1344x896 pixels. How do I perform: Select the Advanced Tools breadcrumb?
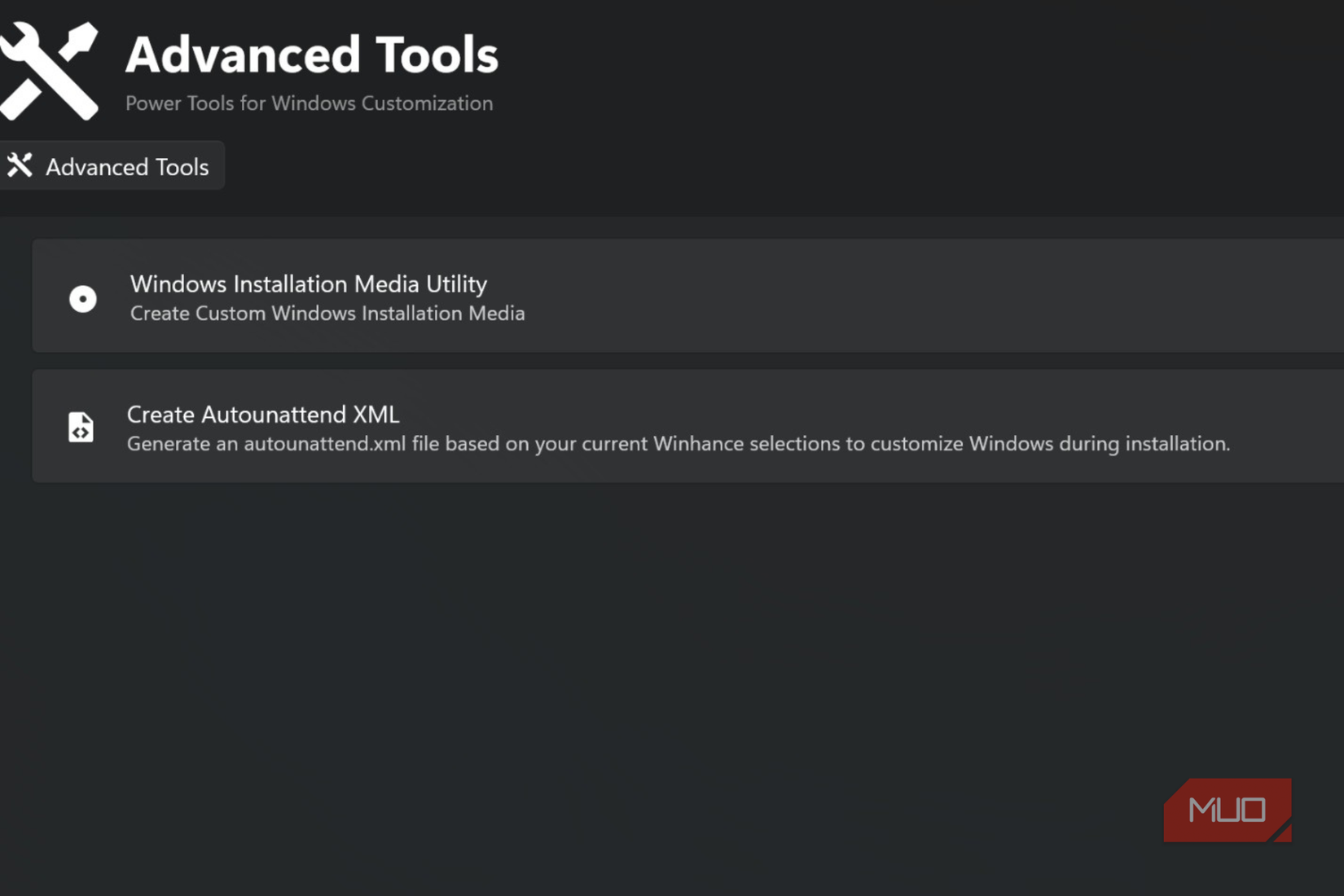coord(112,165)
